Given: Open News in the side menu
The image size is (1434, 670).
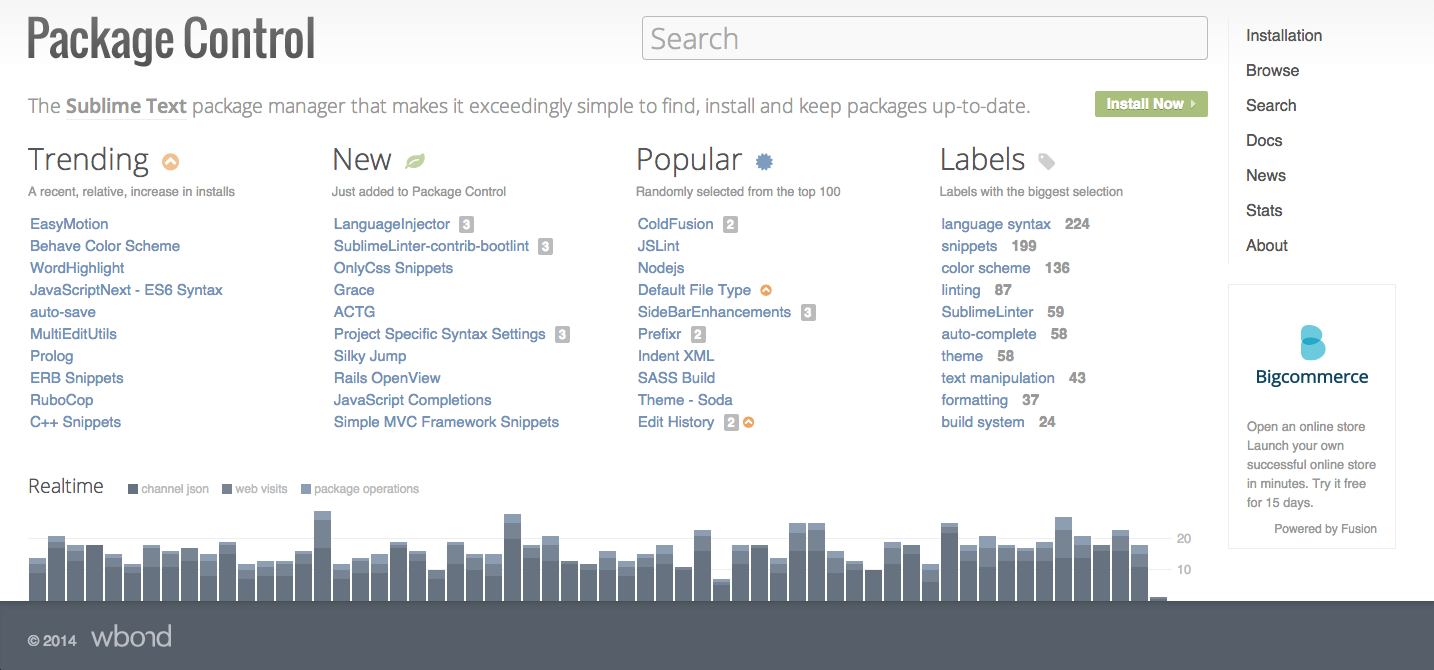Looking at the screenshot, I should click(1266, 175).
